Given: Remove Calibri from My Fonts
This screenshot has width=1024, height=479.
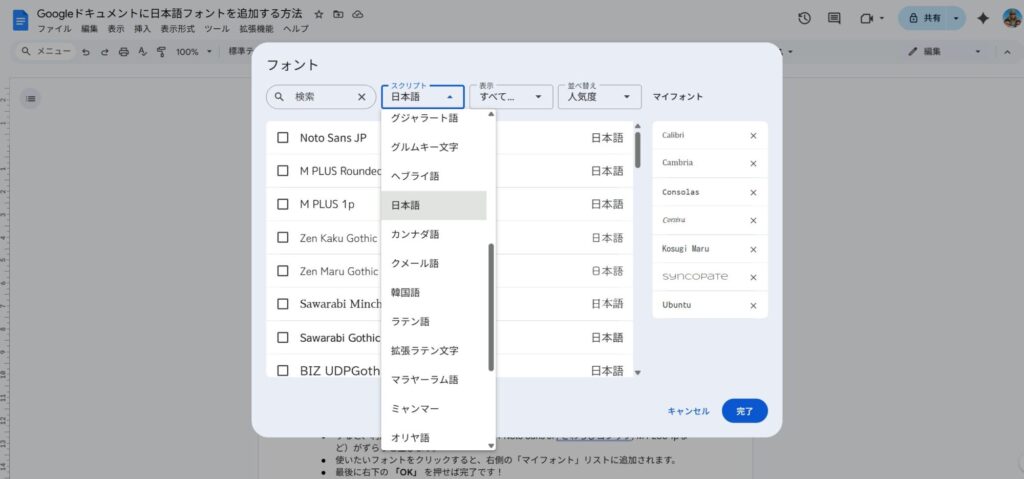Looking at the screenshot, I should click(753, 136).
